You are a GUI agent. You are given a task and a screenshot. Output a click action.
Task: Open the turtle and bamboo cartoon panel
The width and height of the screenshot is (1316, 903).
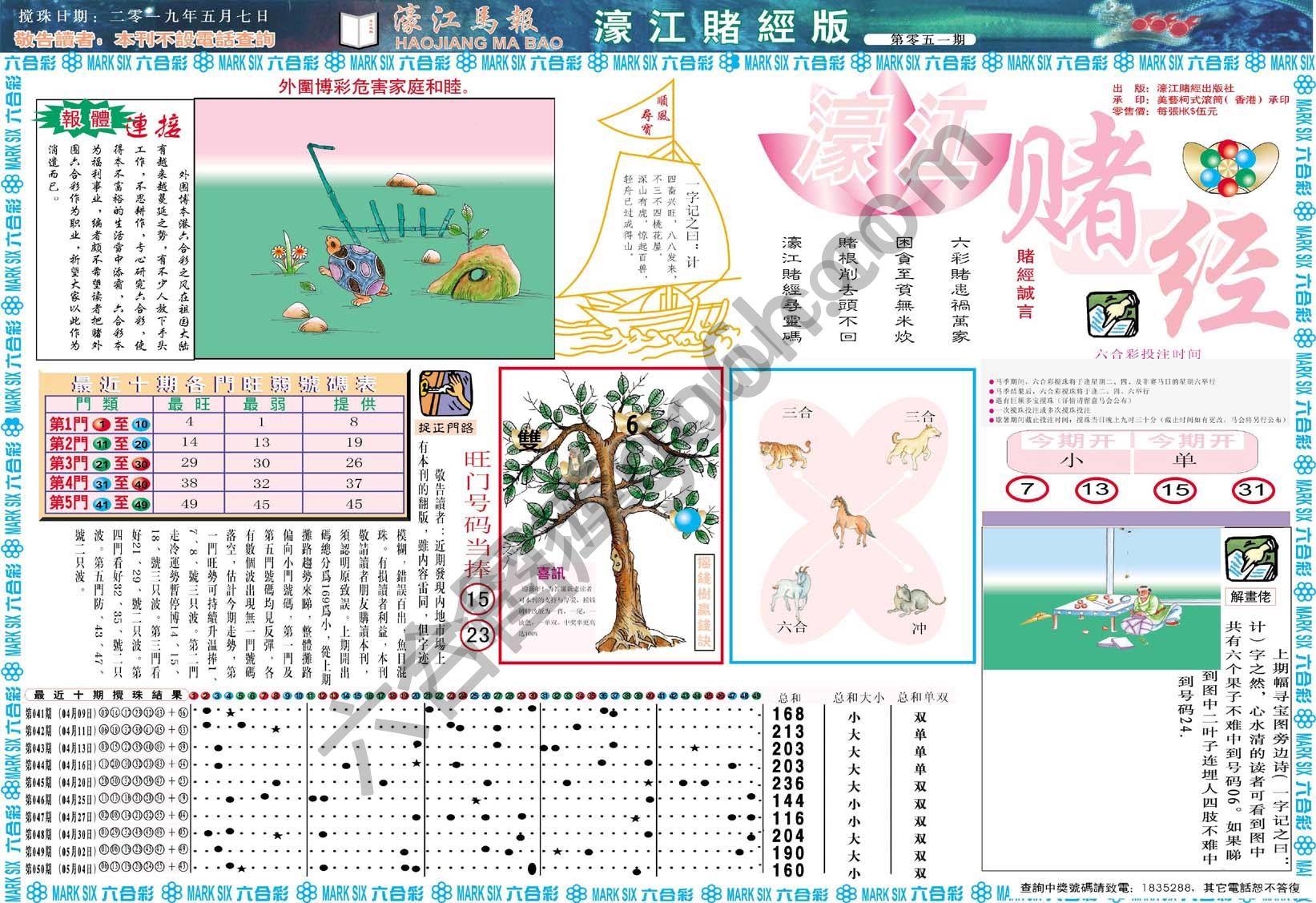(x=375, y=228)
